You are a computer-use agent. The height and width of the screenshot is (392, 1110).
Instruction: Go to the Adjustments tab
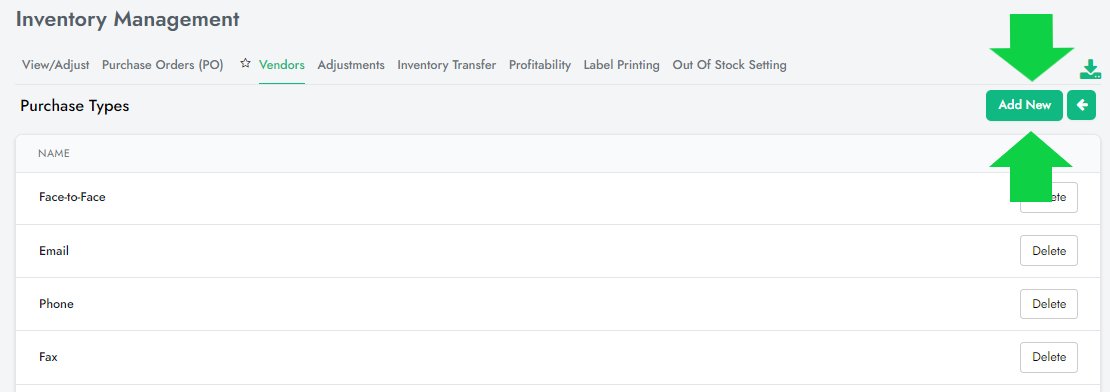click(351, 65)
